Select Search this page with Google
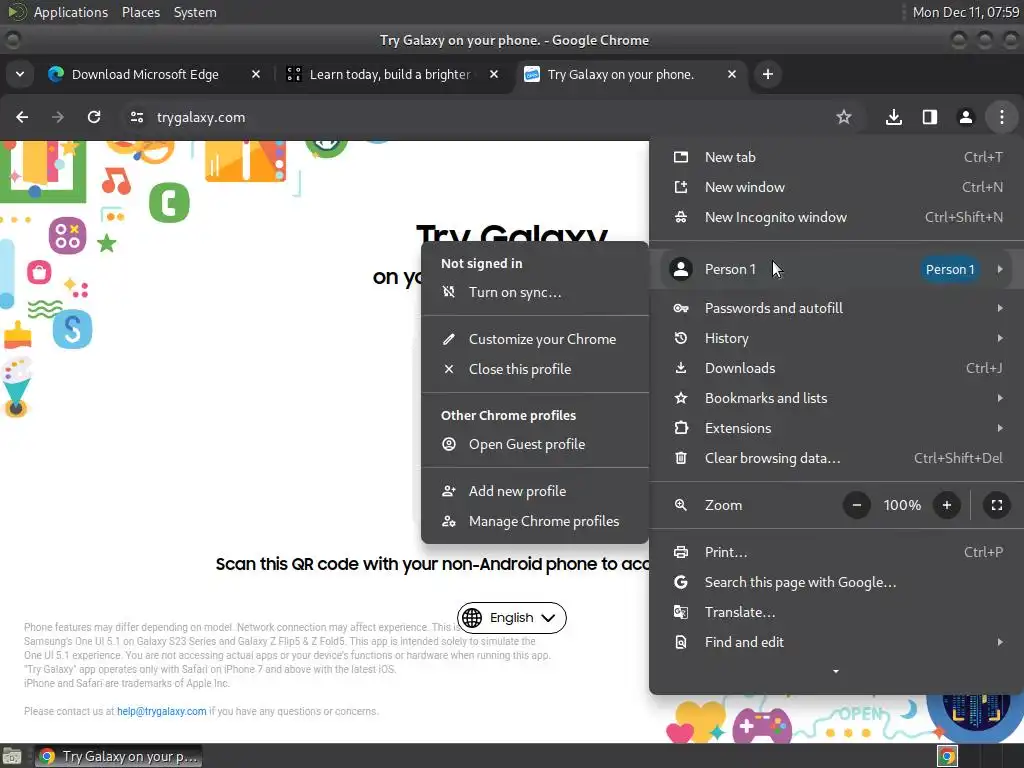1024x768 pixels. (836, 583)
